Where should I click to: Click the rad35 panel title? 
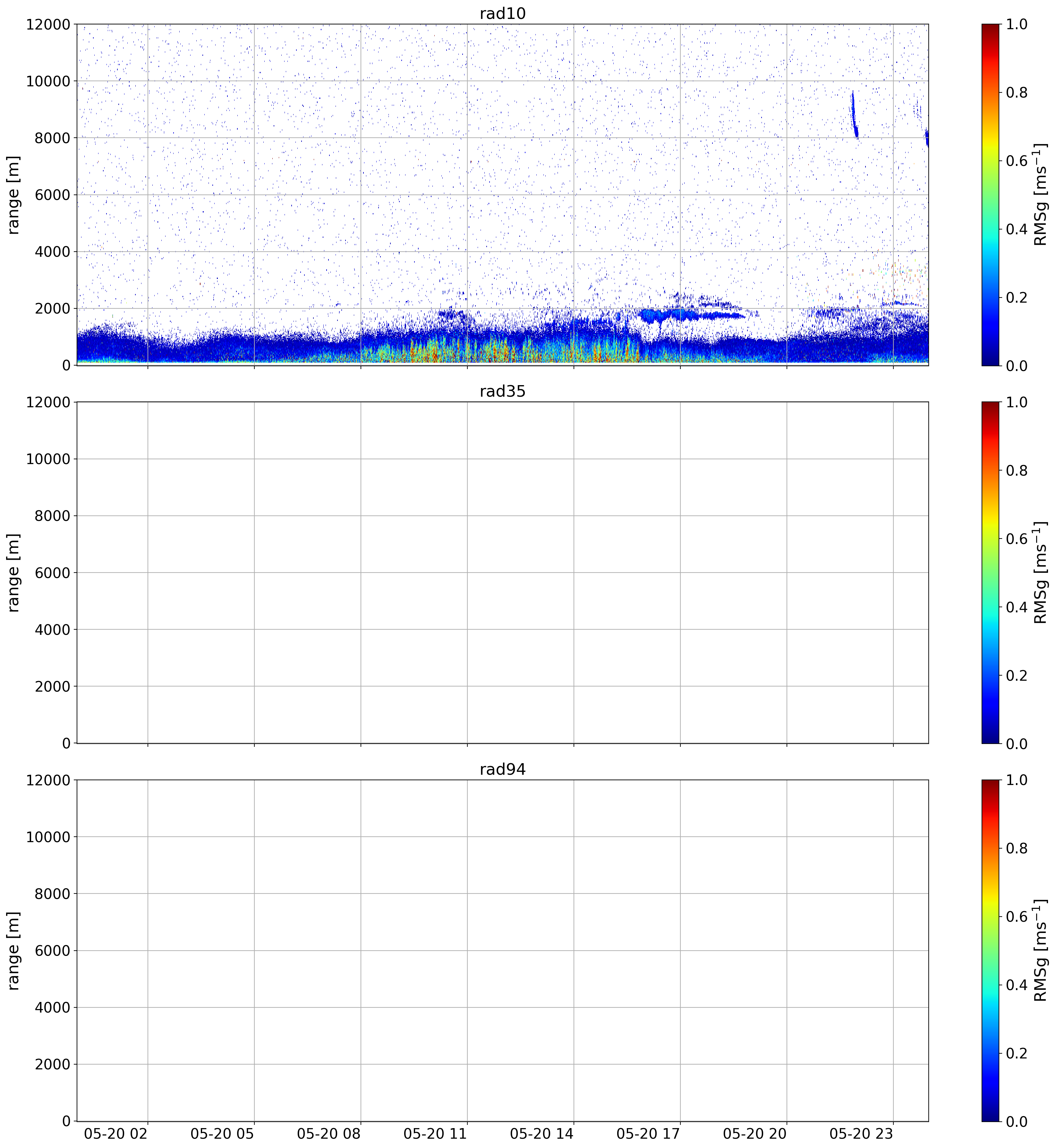pyautogui.click(x=502, y=392)
